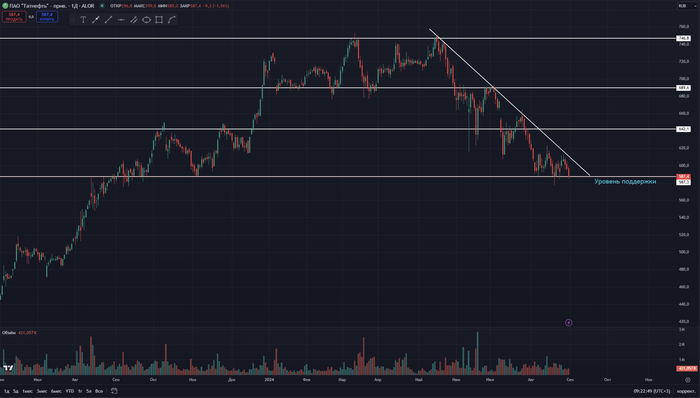Select the plain diagonal line tool

(x=108, y=20)
